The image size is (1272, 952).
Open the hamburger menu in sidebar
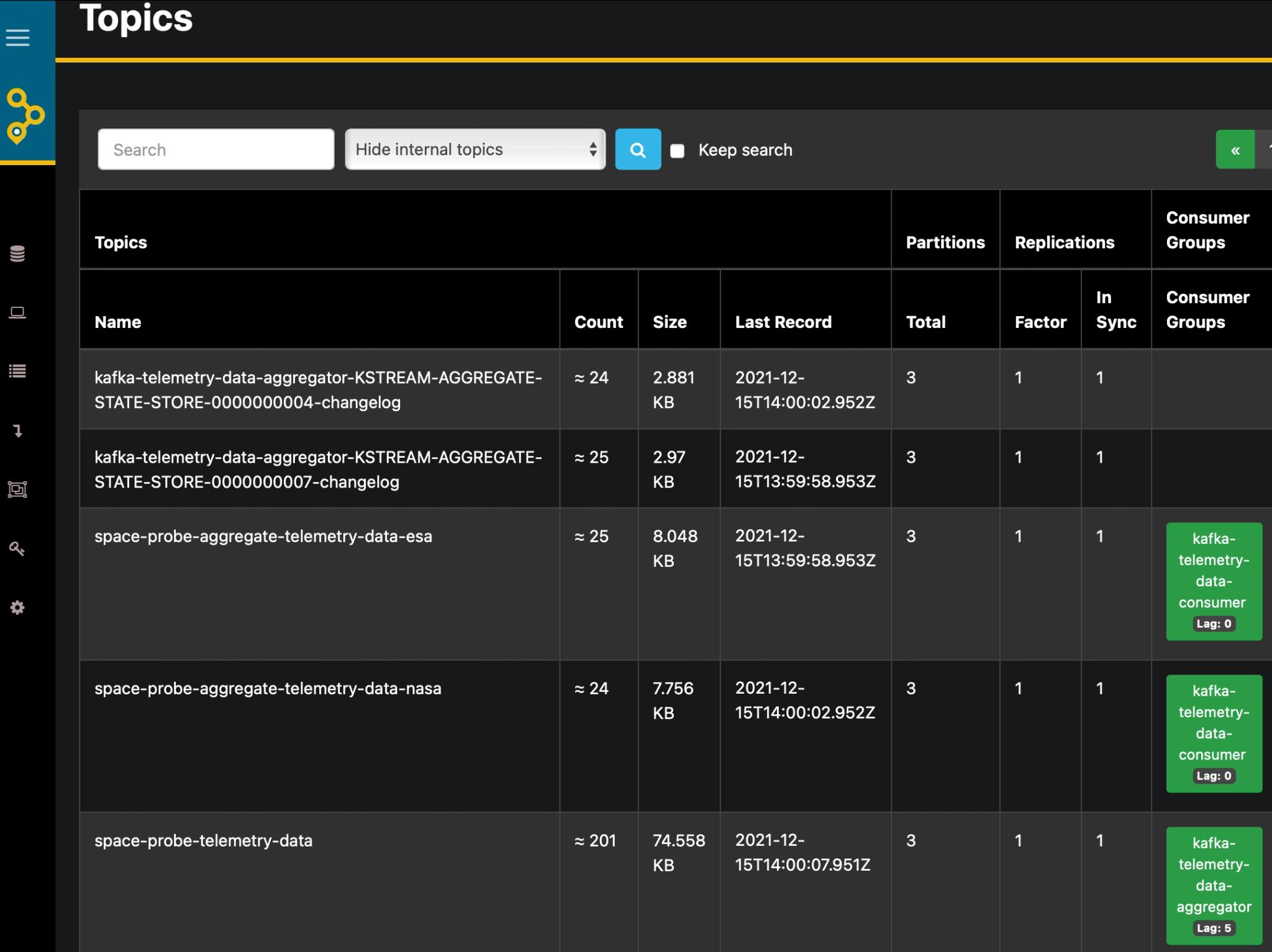[x=17, y=37]
